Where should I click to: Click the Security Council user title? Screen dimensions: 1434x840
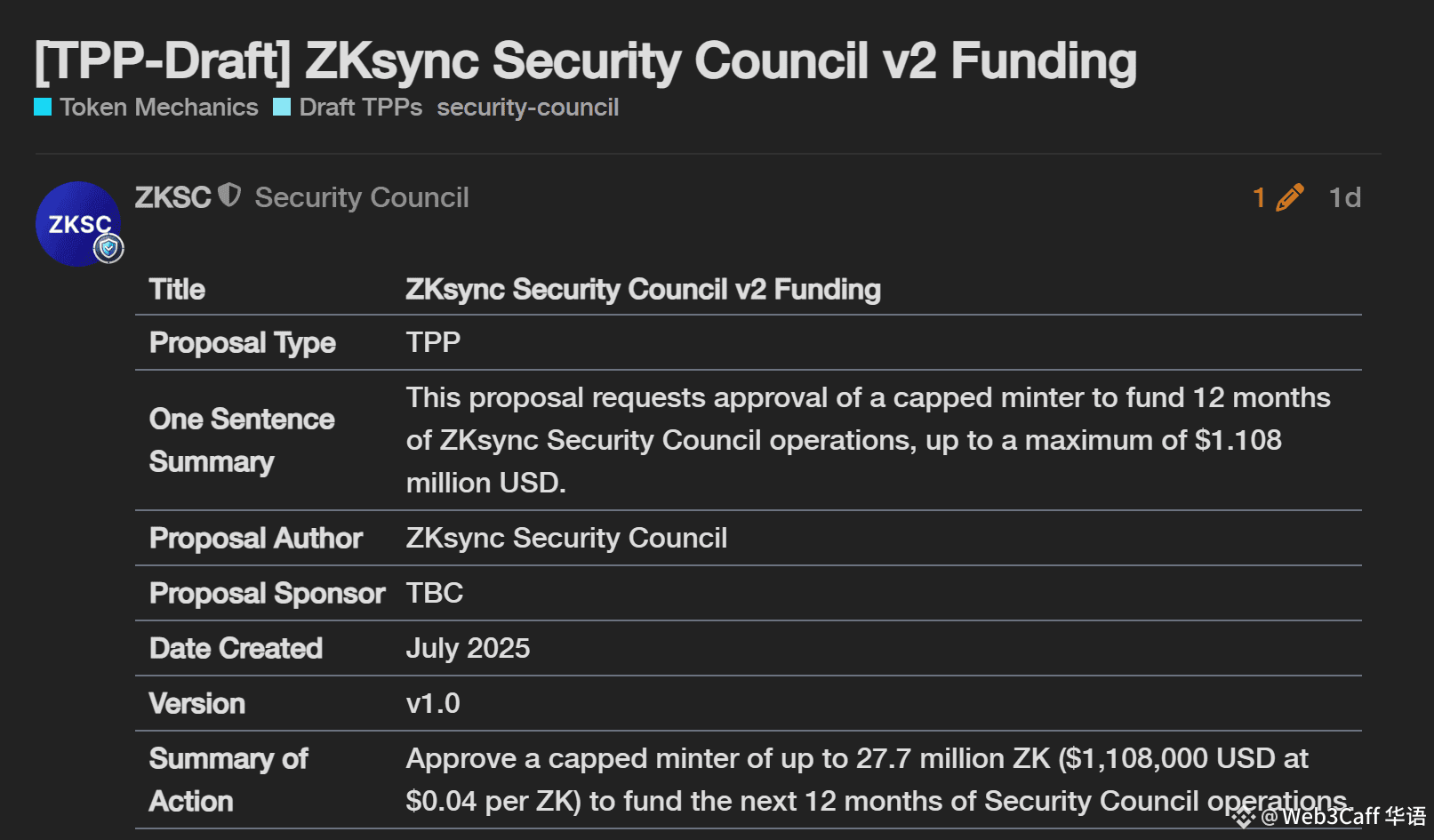point(362,197)
